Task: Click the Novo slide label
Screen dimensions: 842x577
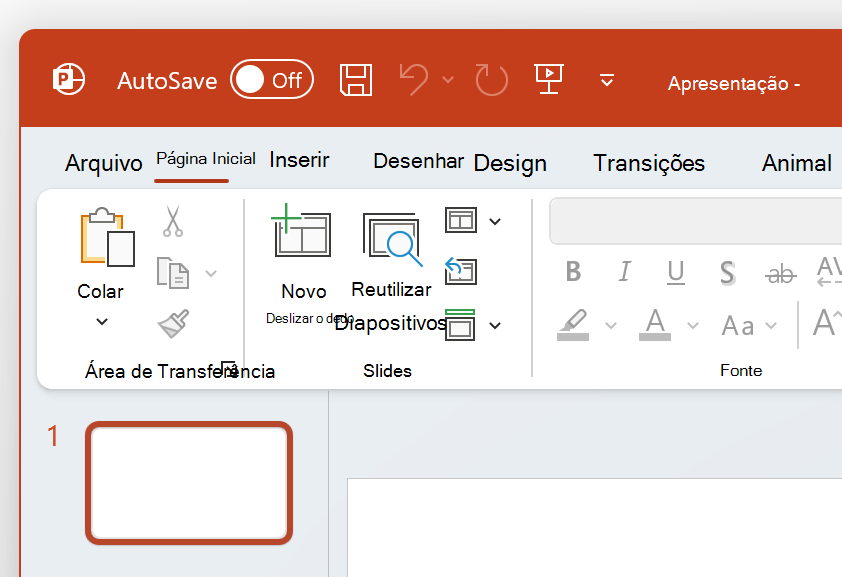Action: pos(304,291)
